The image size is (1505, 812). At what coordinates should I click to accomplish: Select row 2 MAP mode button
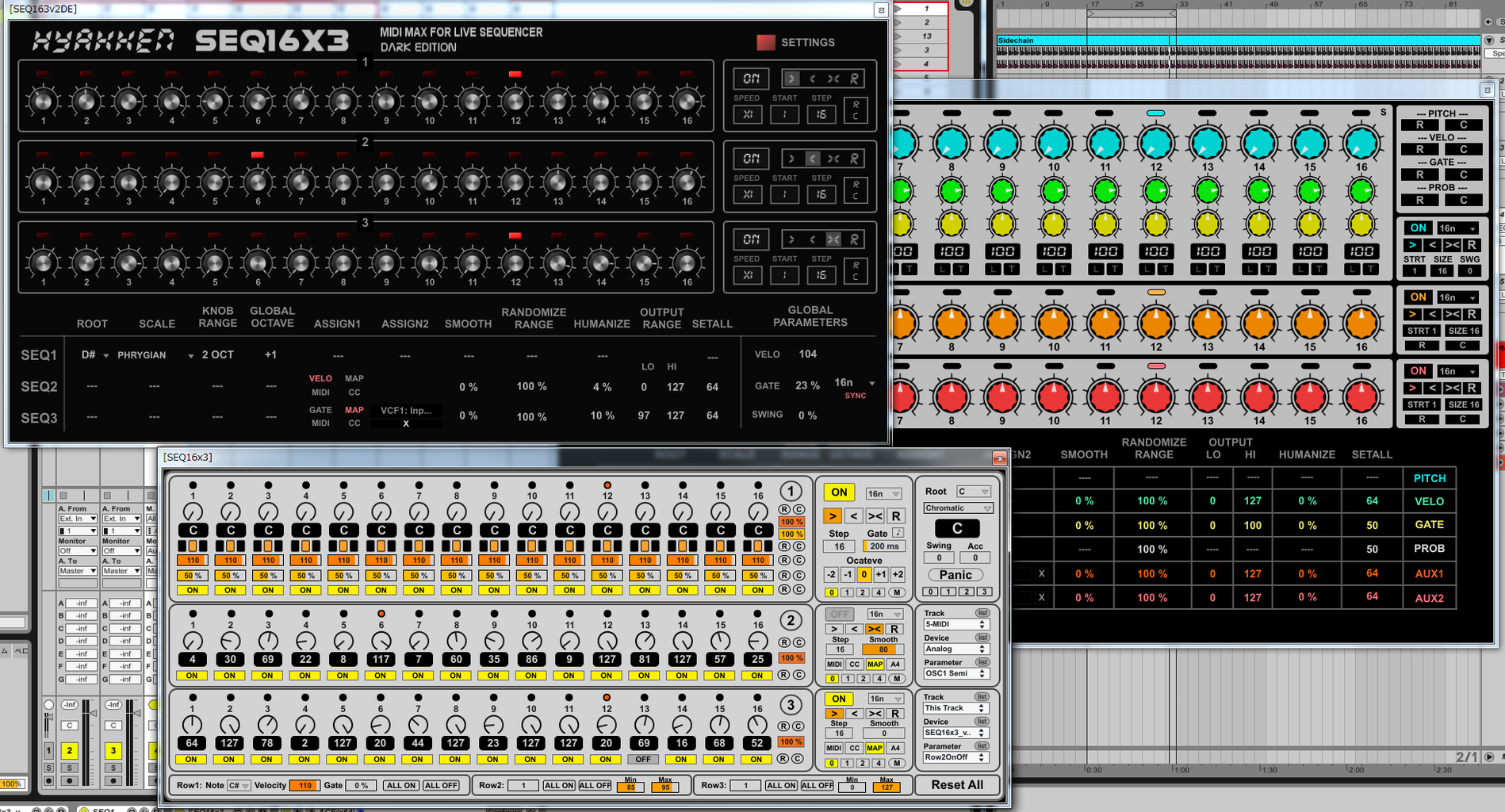click(x=875, y=665)
